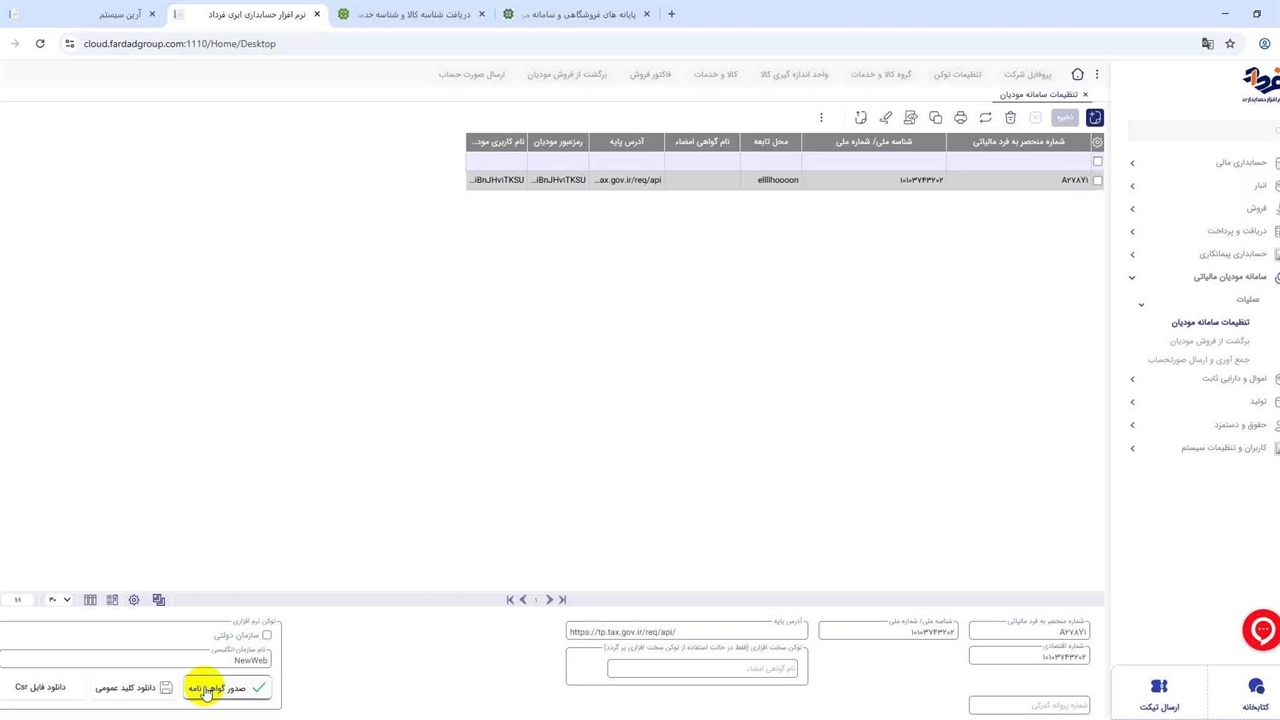The image size is (1280, 720).
Task: Check the سازمان دولتی checkbox
Action: [x=266, y=635]
